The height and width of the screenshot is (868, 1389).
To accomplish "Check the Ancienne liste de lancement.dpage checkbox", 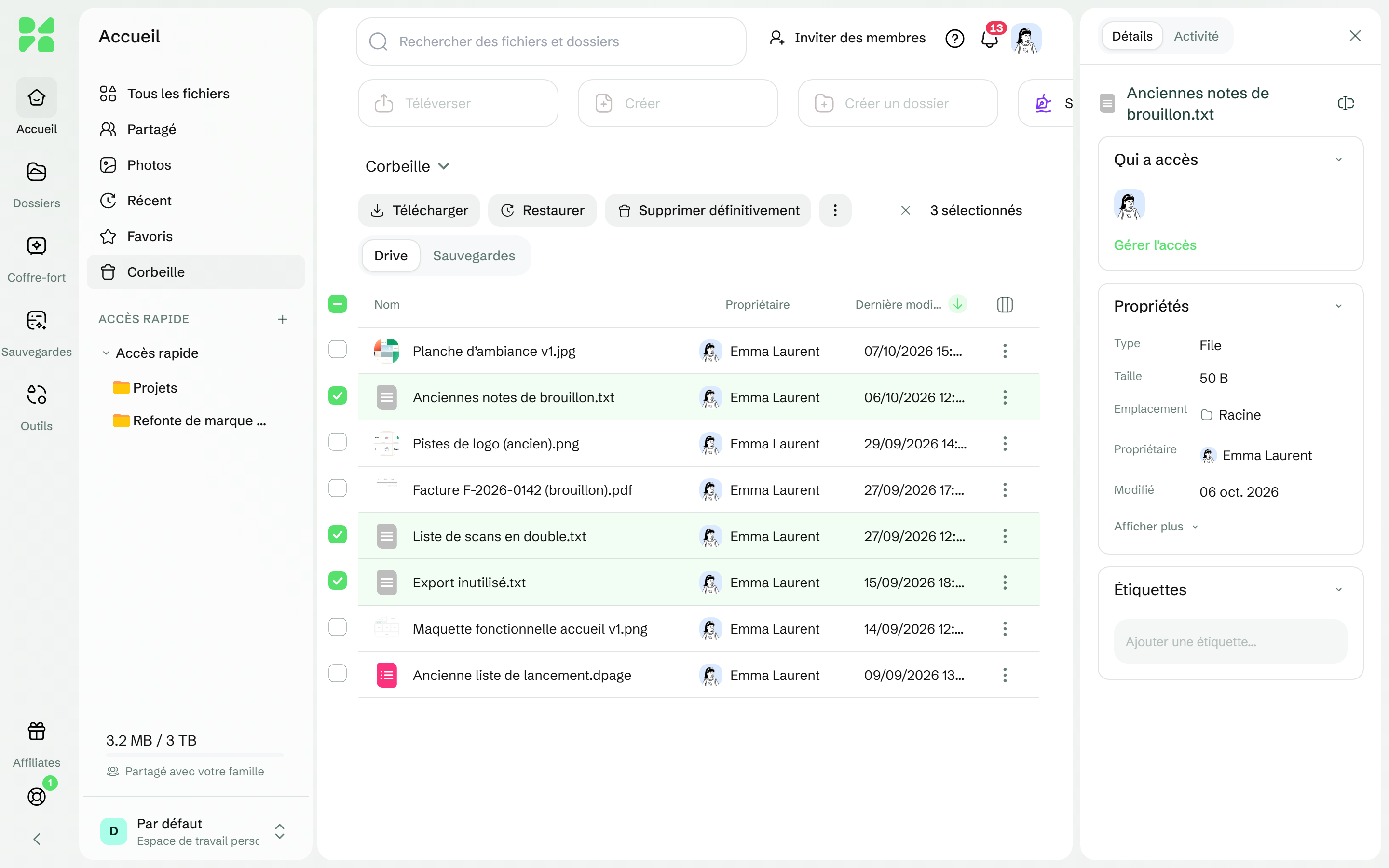I will coord(338,673).
